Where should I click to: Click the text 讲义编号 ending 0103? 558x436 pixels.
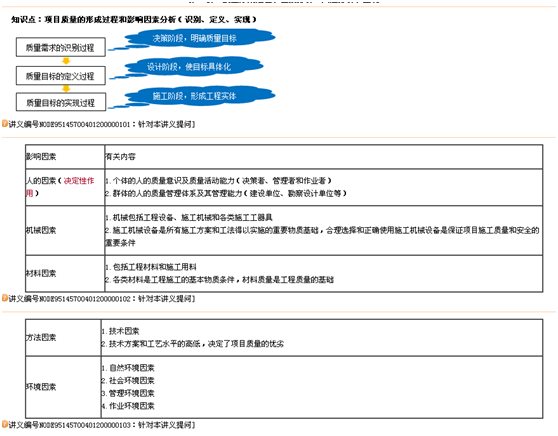click(69, 425)
